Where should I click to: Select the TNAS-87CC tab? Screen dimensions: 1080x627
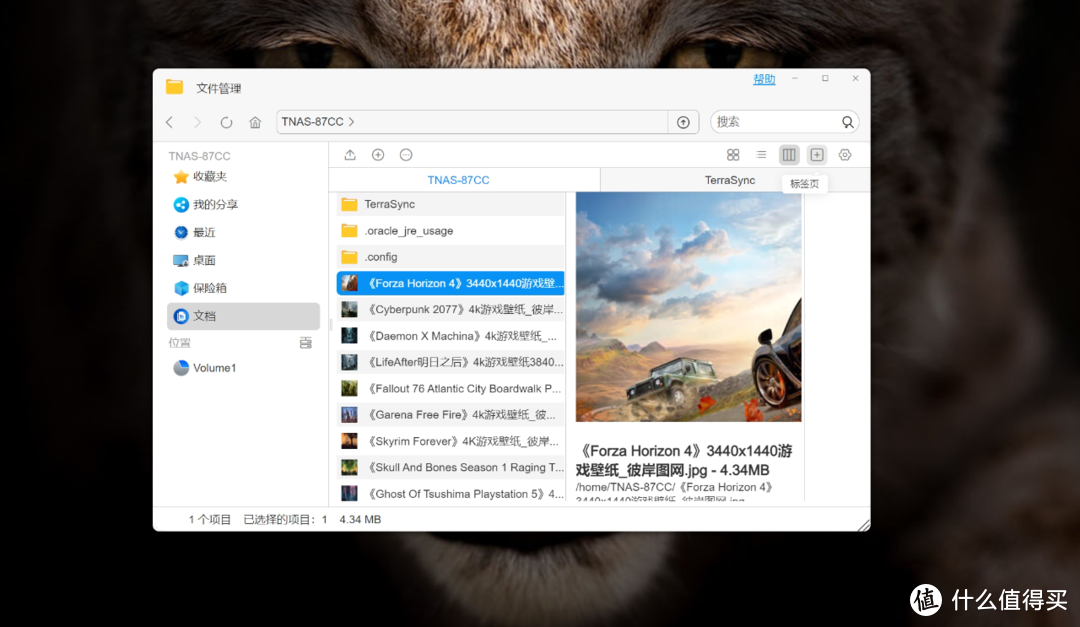[458, 180]
